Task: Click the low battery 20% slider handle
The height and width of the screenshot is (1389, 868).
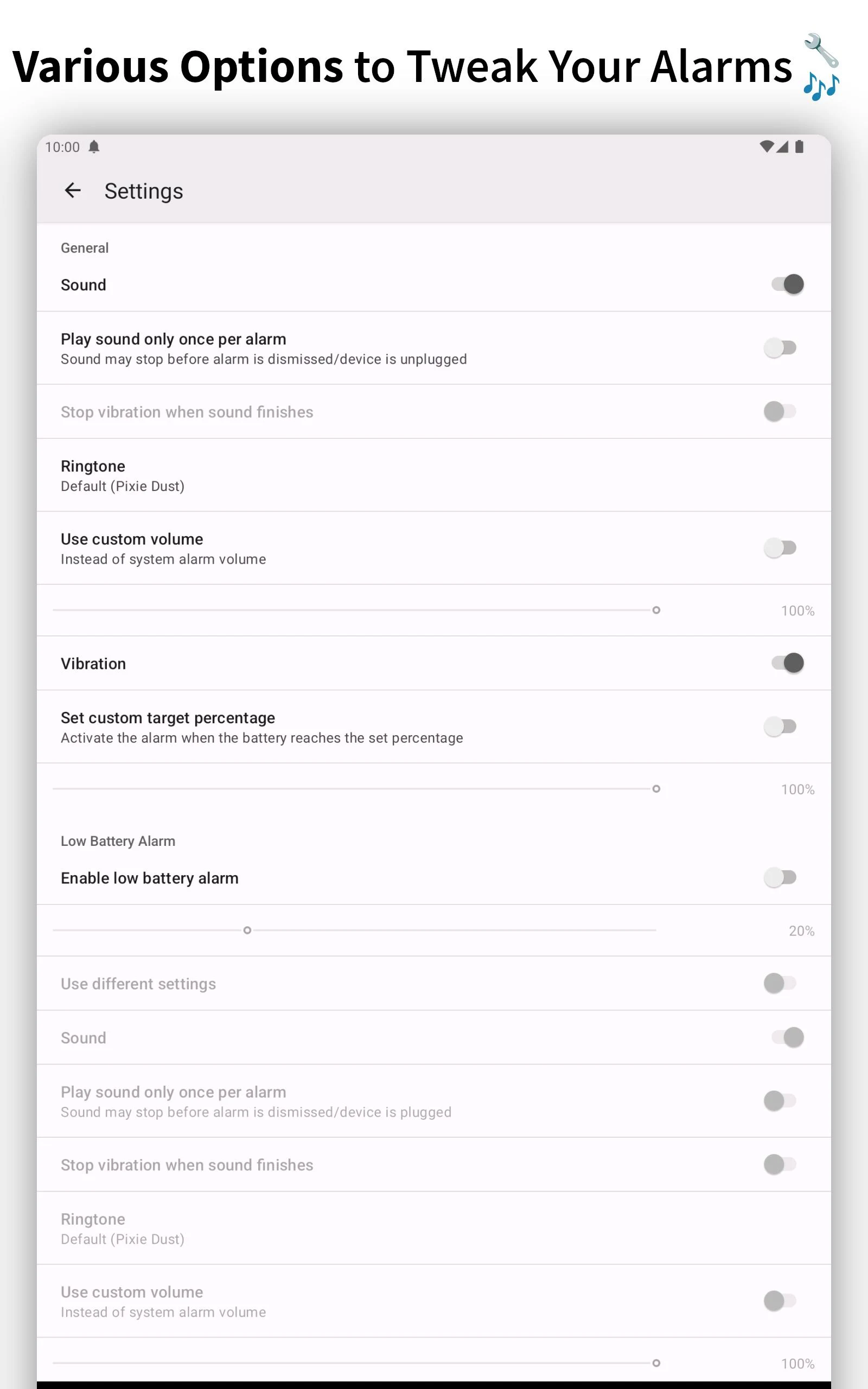Action: point(247,931)
